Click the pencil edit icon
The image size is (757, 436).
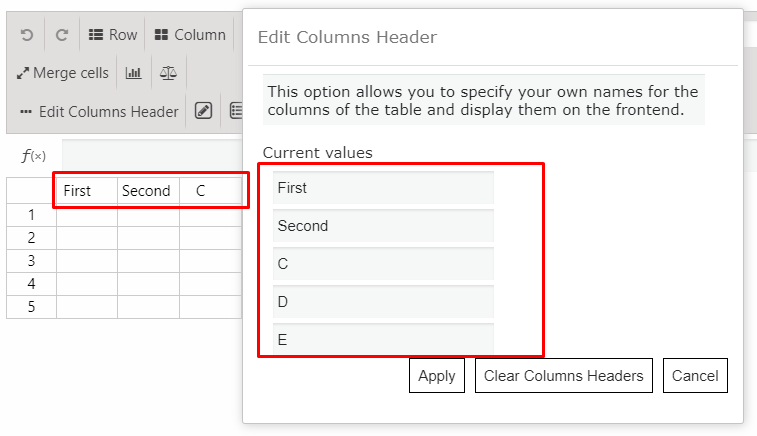tap(203, 111)
